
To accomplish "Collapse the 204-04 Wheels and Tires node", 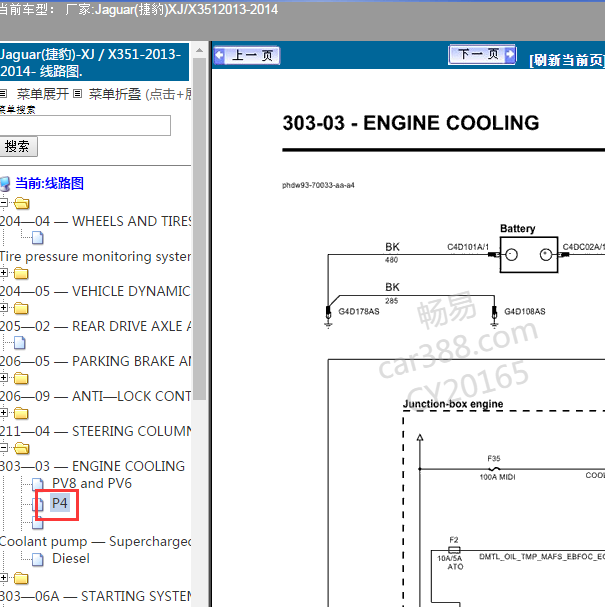I will (x=3, y=202).
